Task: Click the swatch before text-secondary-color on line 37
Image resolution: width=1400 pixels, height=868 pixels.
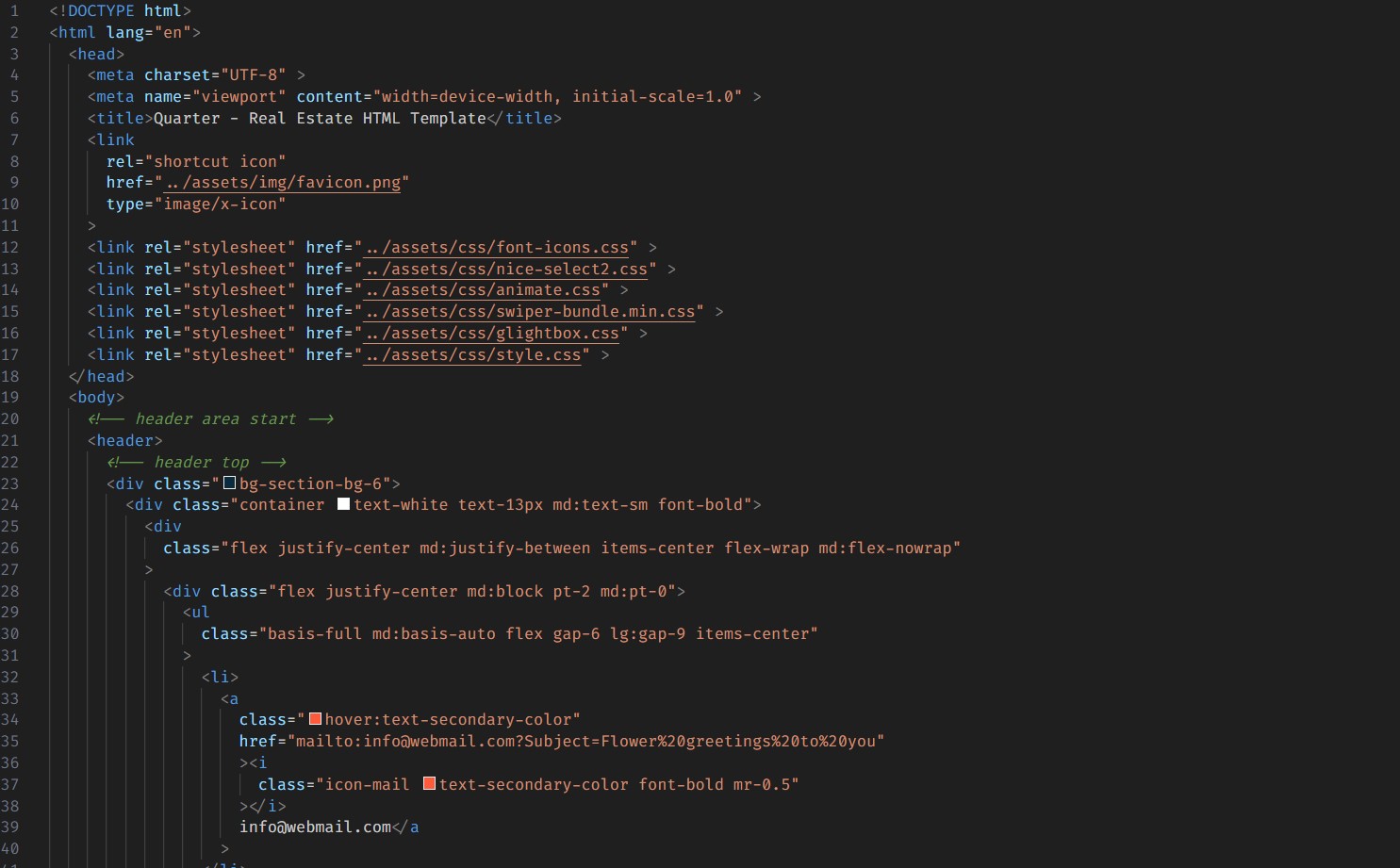Action: (x=429, y=784)
